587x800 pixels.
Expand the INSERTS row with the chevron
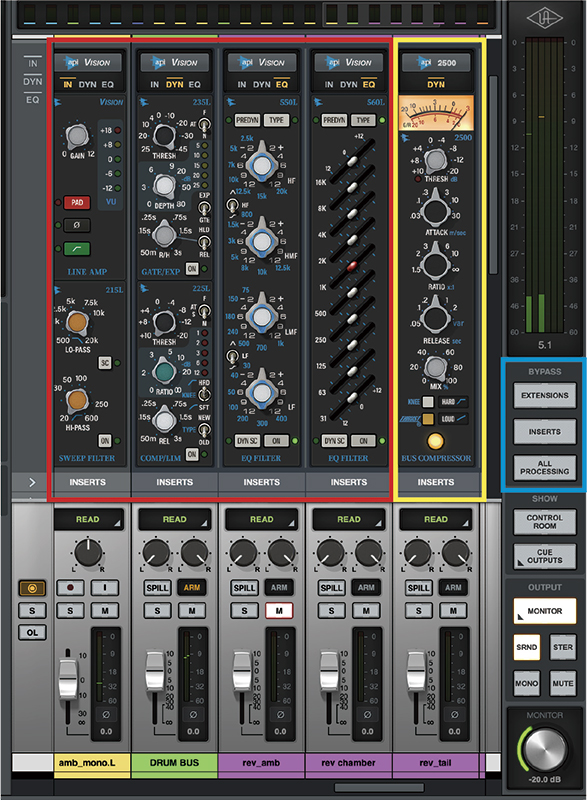[32, 482]
